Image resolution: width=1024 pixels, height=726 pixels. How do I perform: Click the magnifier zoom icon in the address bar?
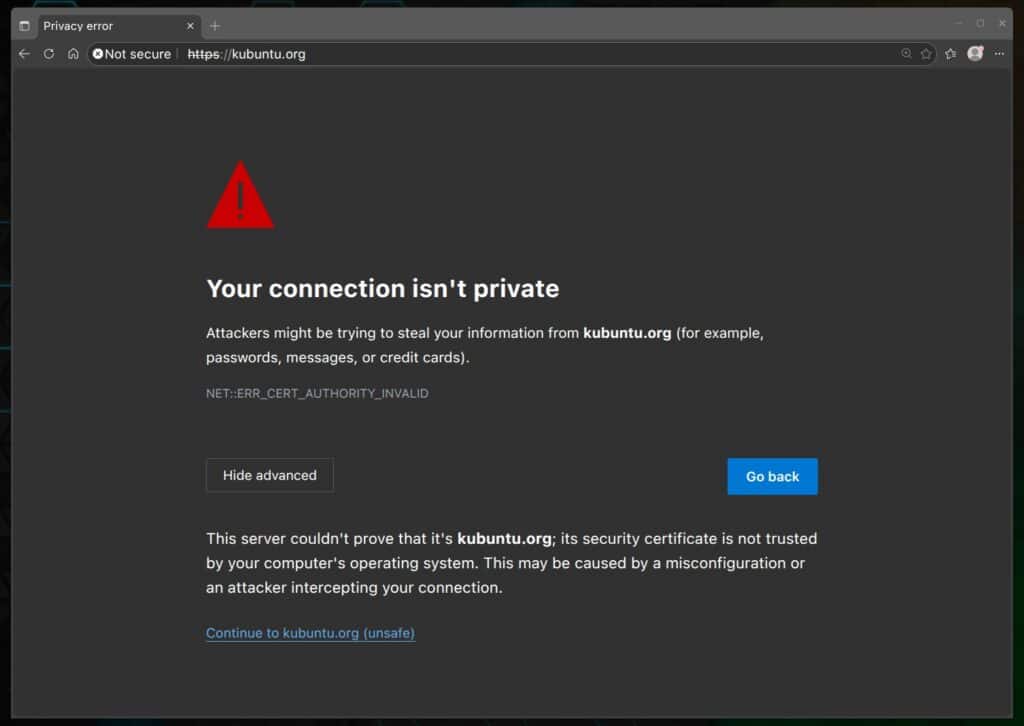coord(906,54)
